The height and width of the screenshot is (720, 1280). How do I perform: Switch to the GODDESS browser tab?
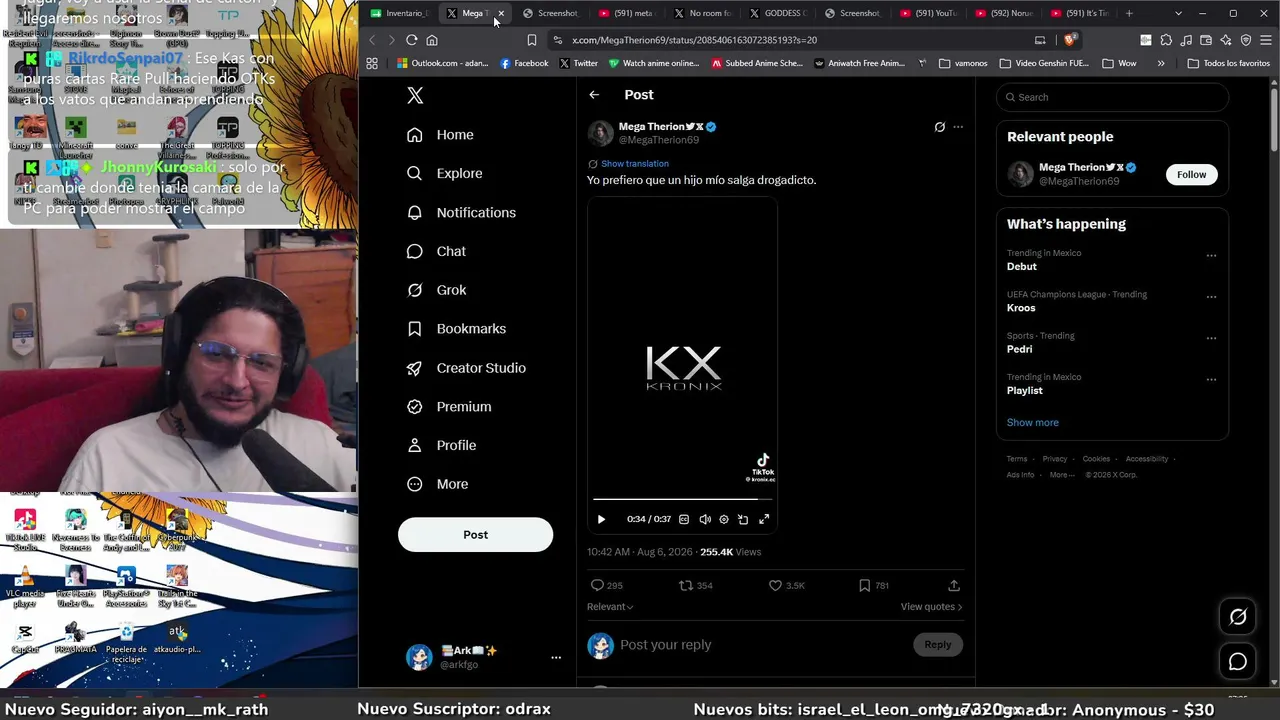click(x=777, y=13)
